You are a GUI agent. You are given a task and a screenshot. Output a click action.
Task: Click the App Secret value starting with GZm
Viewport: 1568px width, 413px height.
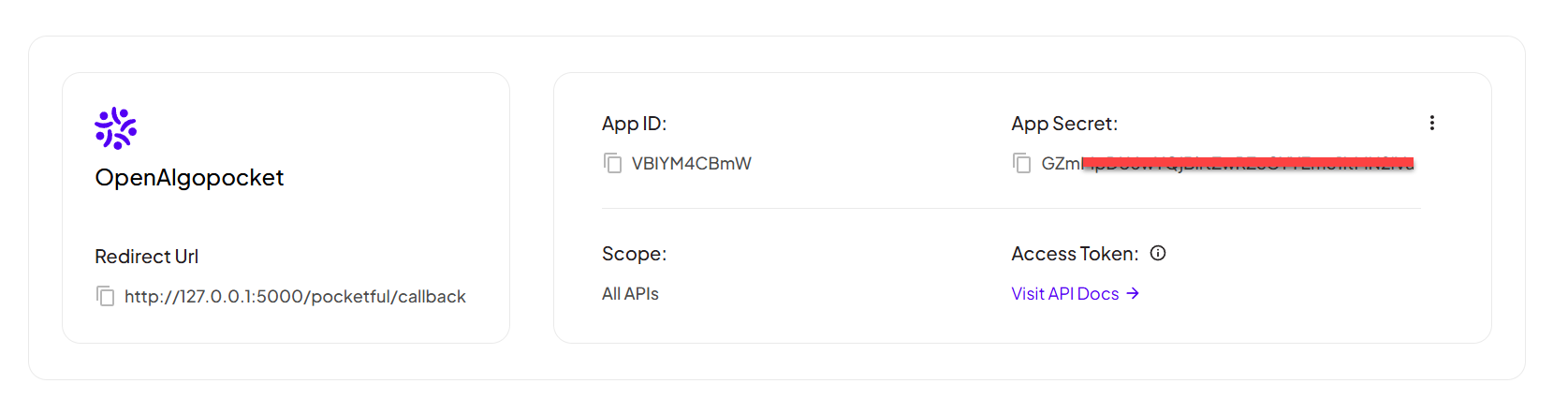(1227, 164)
